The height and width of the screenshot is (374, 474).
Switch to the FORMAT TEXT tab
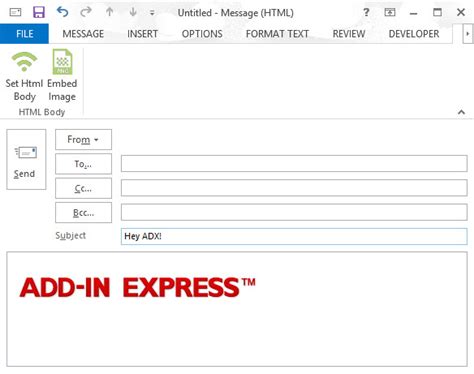277,34
